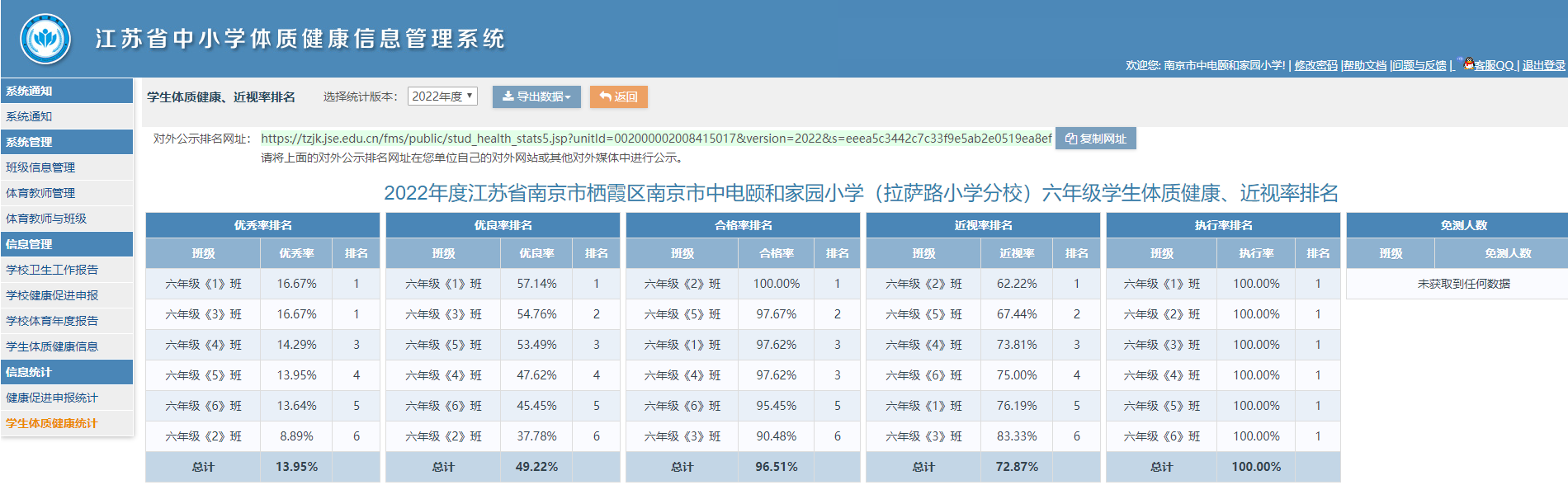The image size is (1568, 485).
Task: Click the 72.87% total myopia rate
Action: tap(1017, 467)
